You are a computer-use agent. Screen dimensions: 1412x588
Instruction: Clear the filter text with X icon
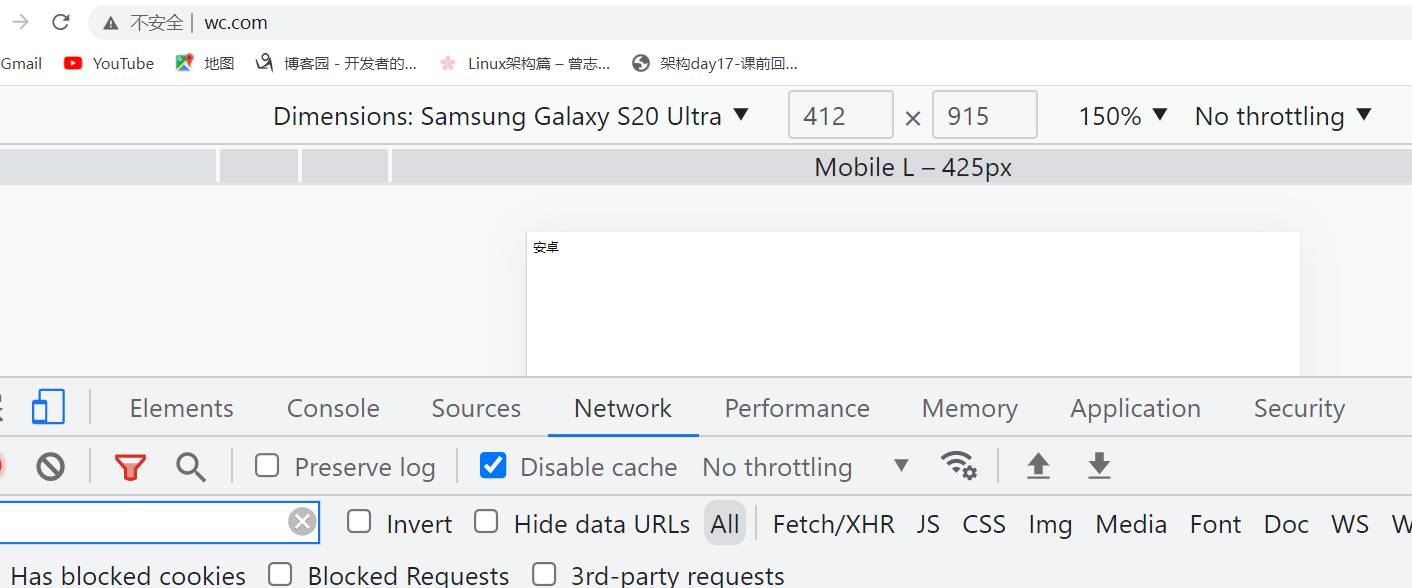(x=302, y=522)
